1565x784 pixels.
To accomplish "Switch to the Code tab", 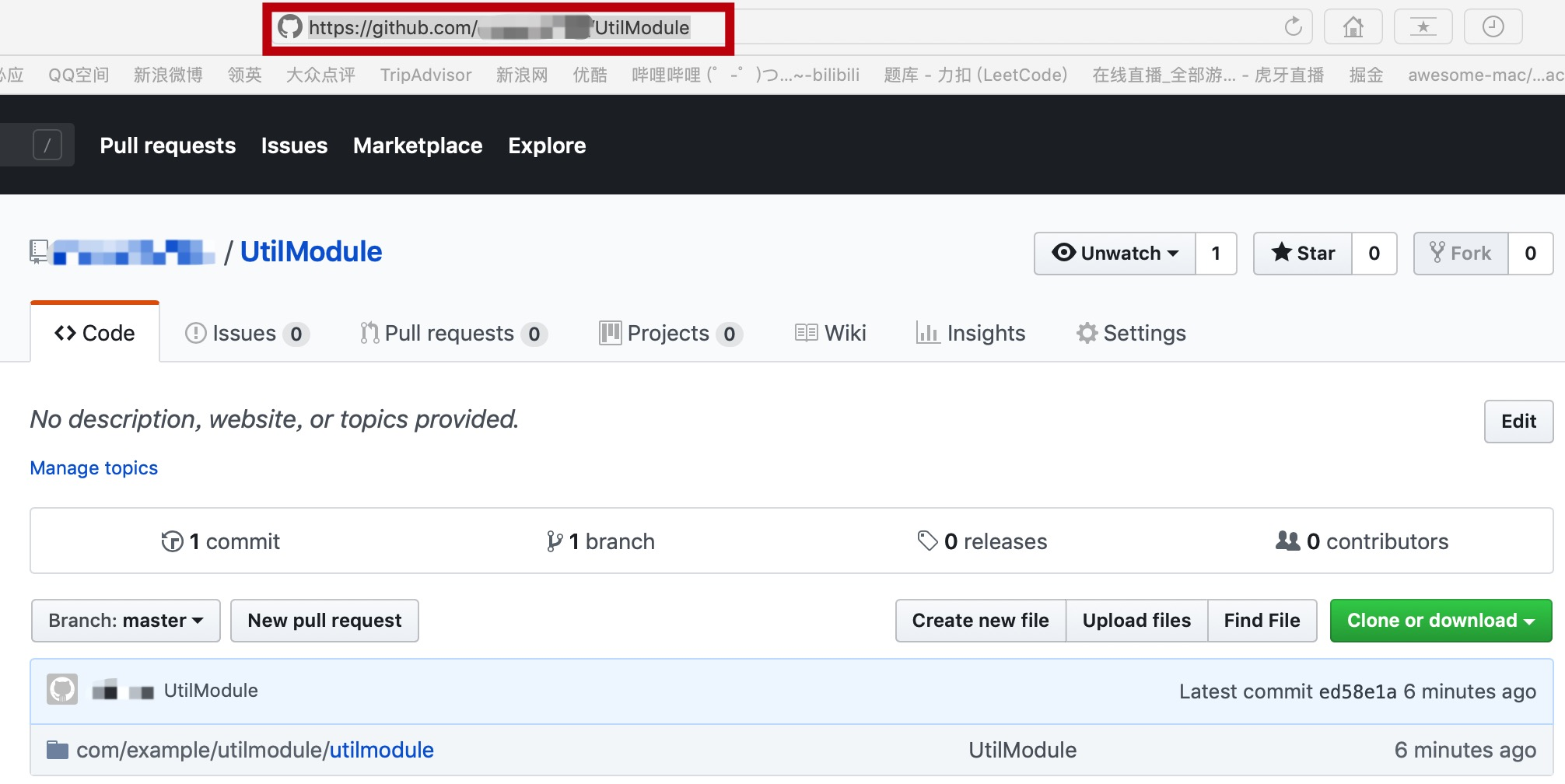I will 95,333.
